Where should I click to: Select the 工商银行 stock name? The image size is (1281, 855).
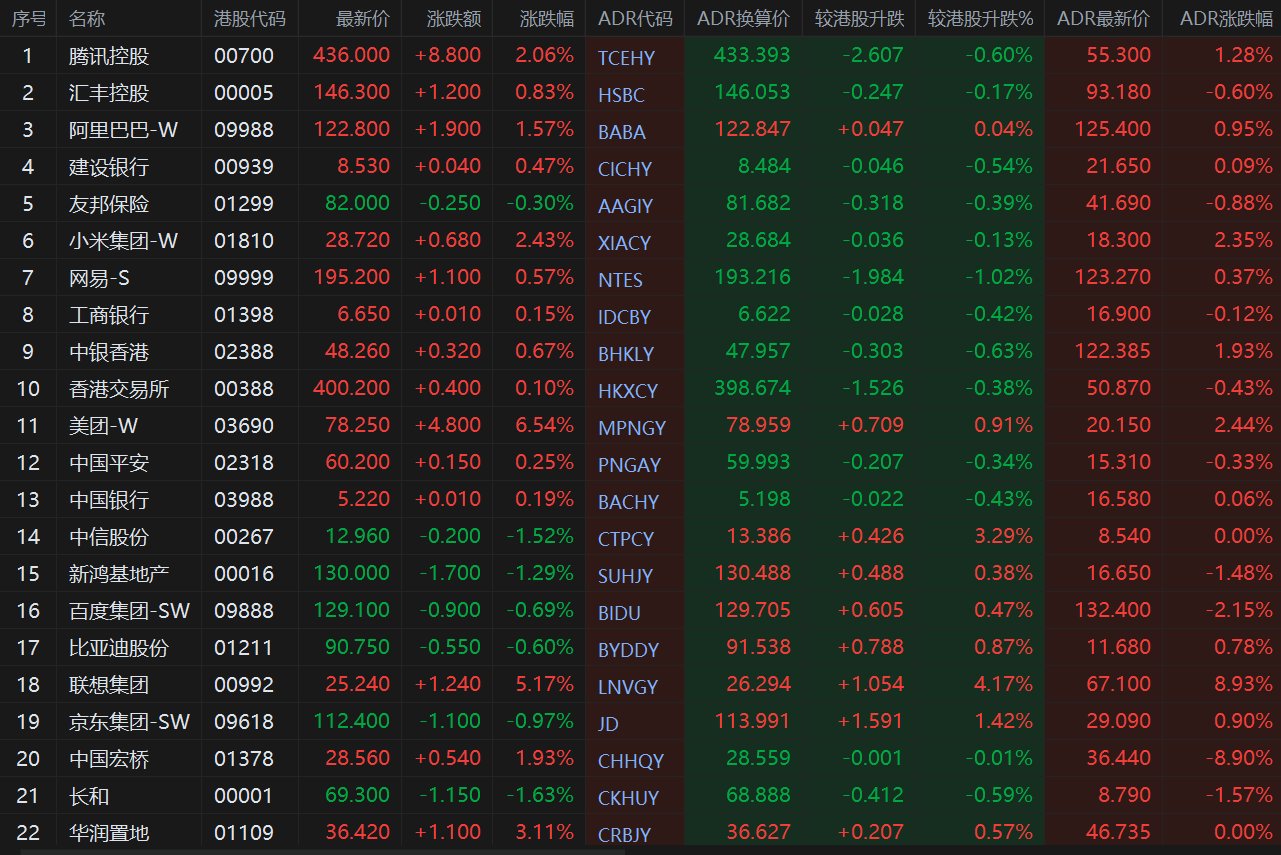pyautogui.click(x=110, y=315)
